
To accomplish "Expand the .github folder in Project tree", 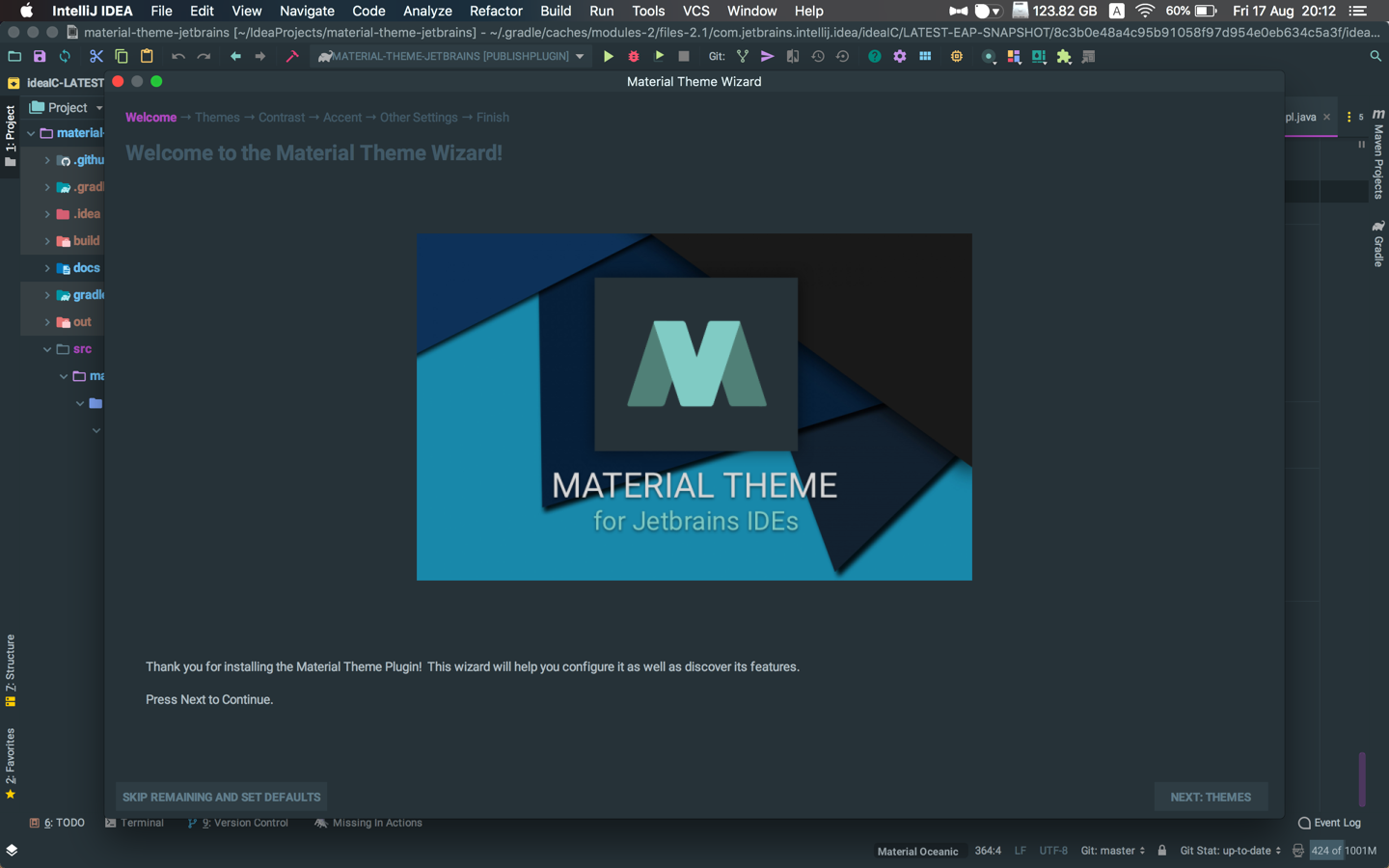I will 47,160.
